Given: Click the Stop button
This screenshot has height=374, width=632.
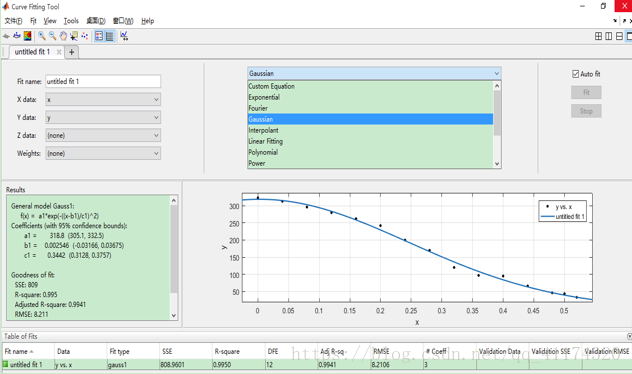Looking at the screenshot, I should point(586,111).
